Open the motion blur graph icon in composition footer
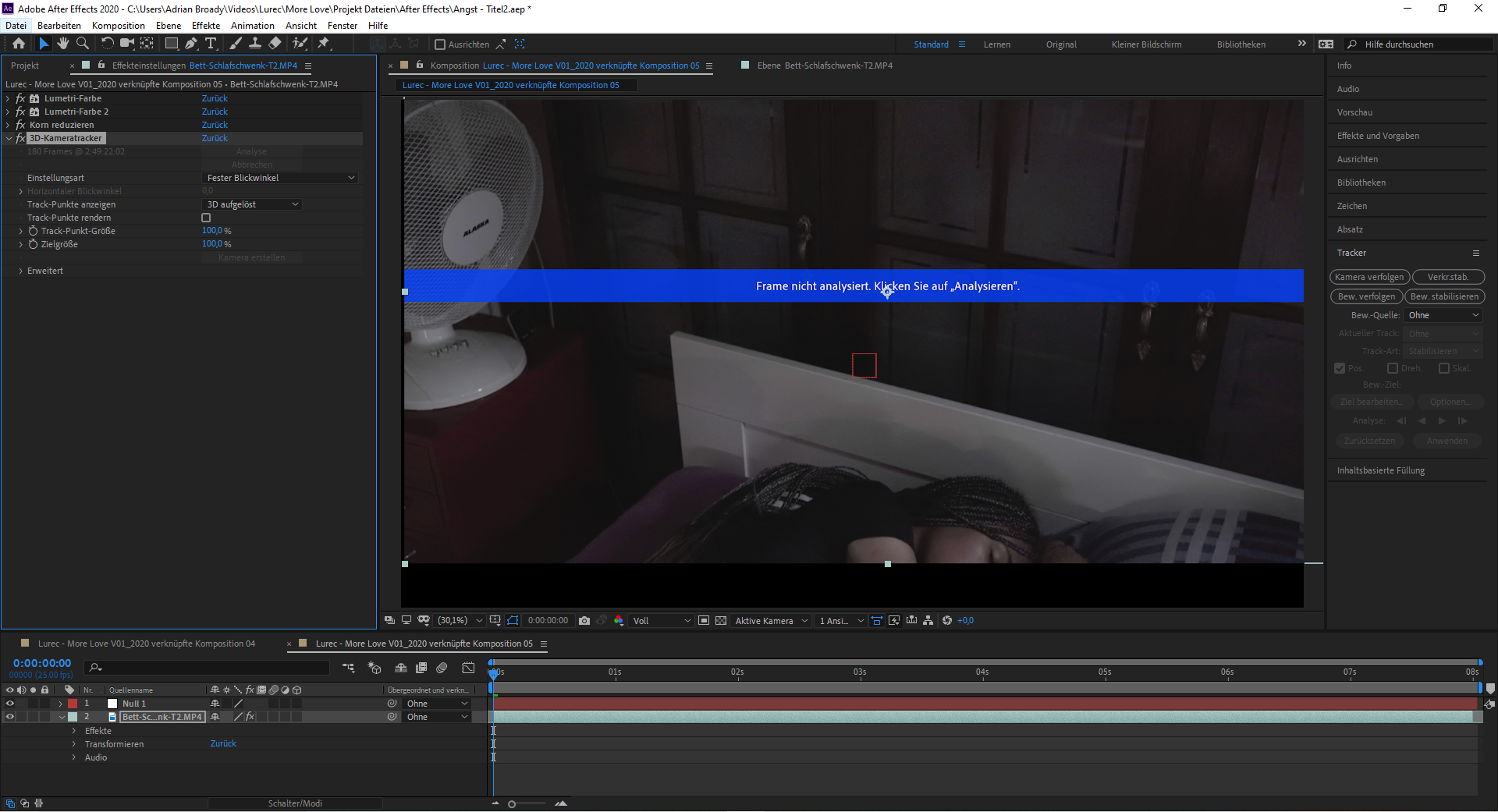This screenshot has height=812, width=1498. click(911, 621)
